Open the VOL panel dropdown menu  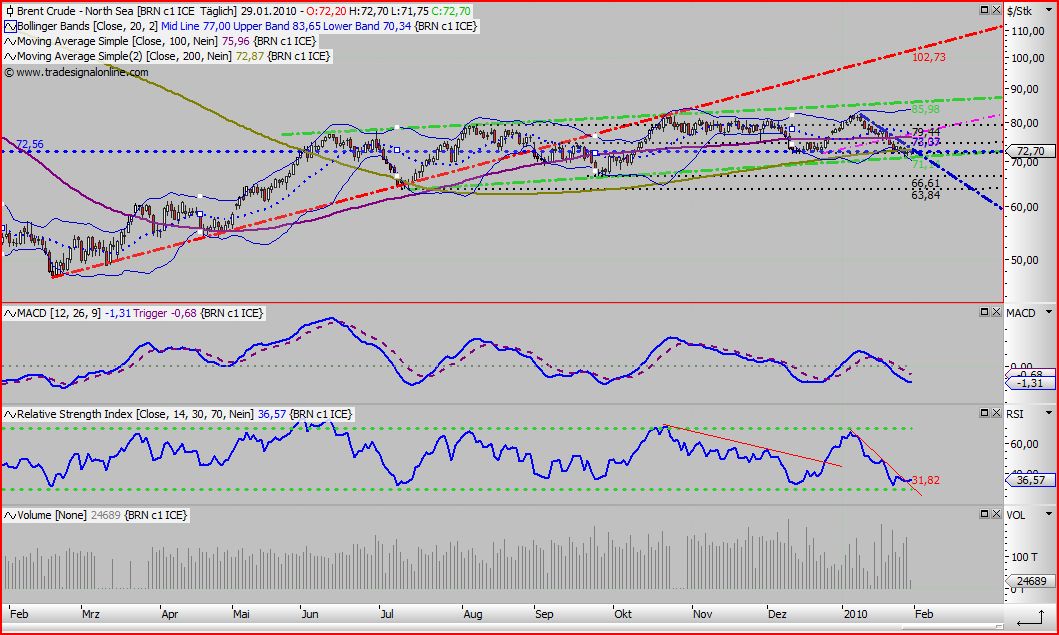1048,514
